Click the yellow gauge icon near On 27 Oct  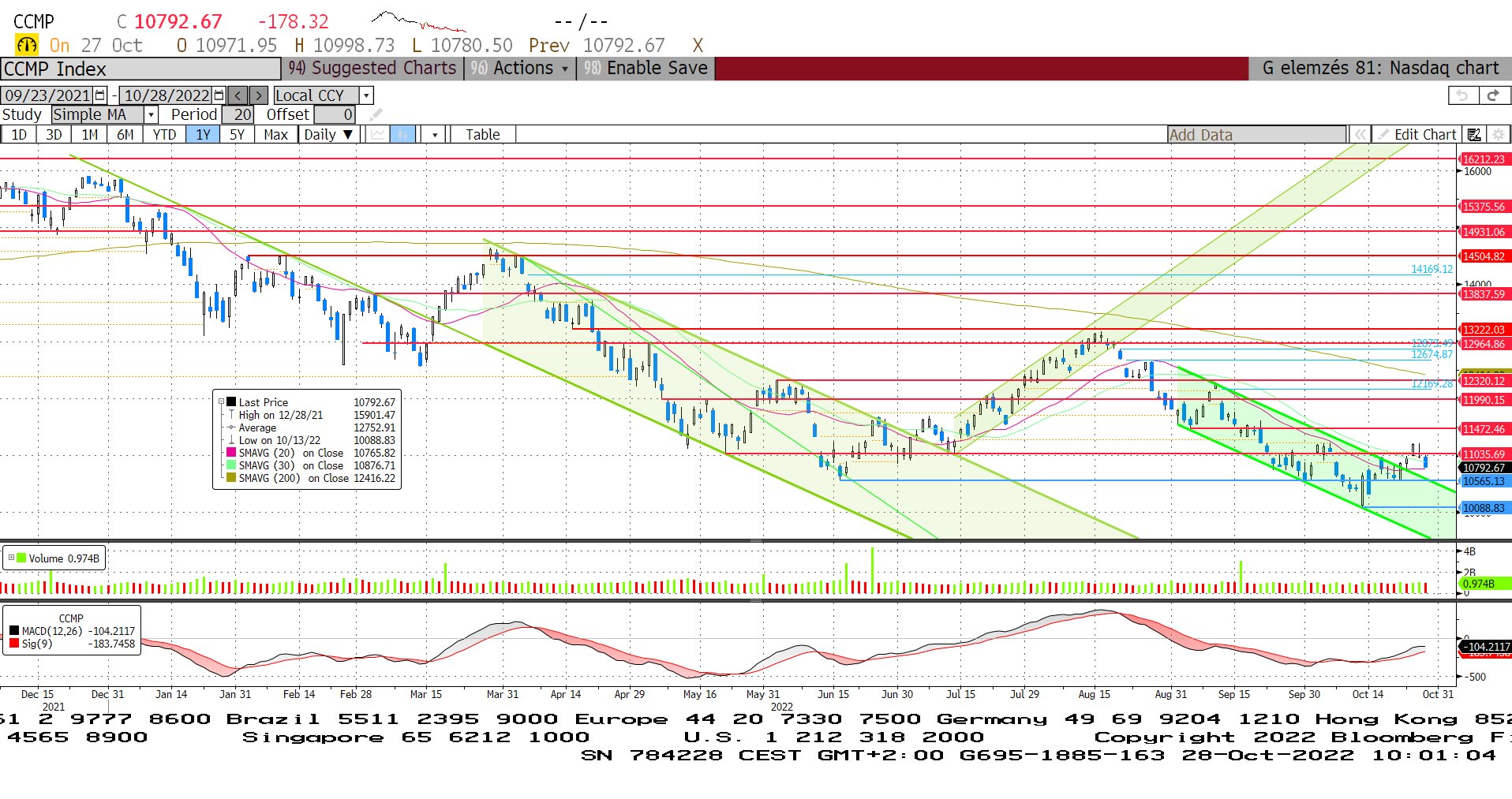click(x=27, y=45)
